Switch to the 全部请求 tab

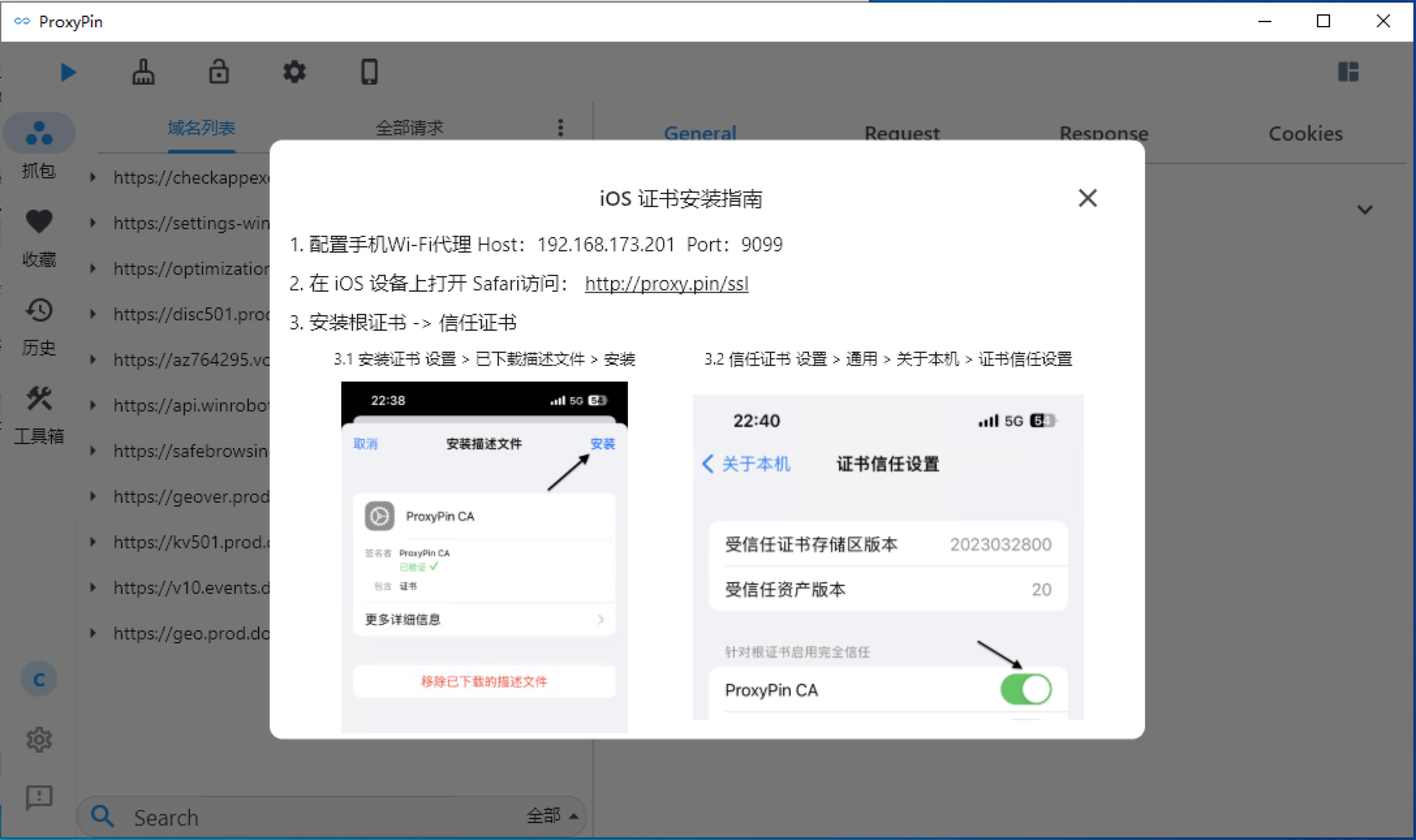click(410, 128)
